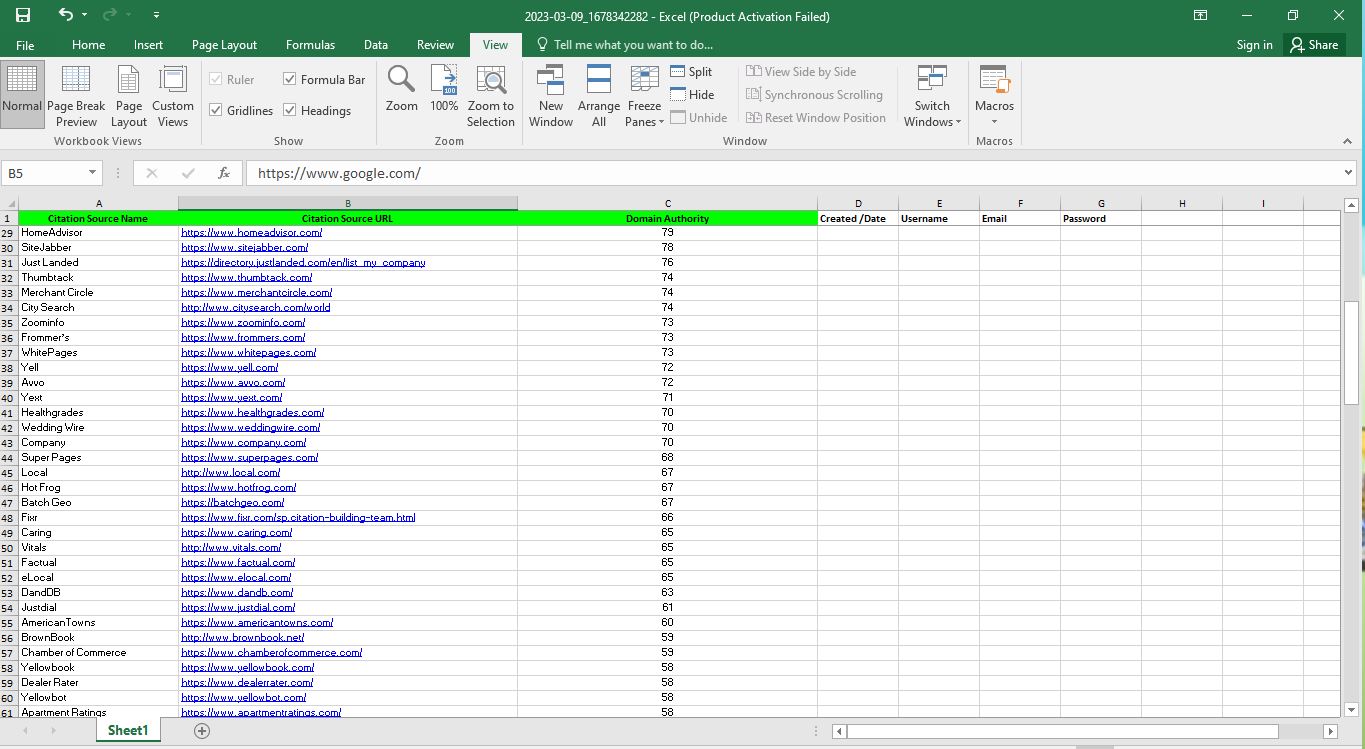This screenshot has height=749, width=1365.
Task: Select the Chamber of Commerce cell
Action: tap(98, 653)
